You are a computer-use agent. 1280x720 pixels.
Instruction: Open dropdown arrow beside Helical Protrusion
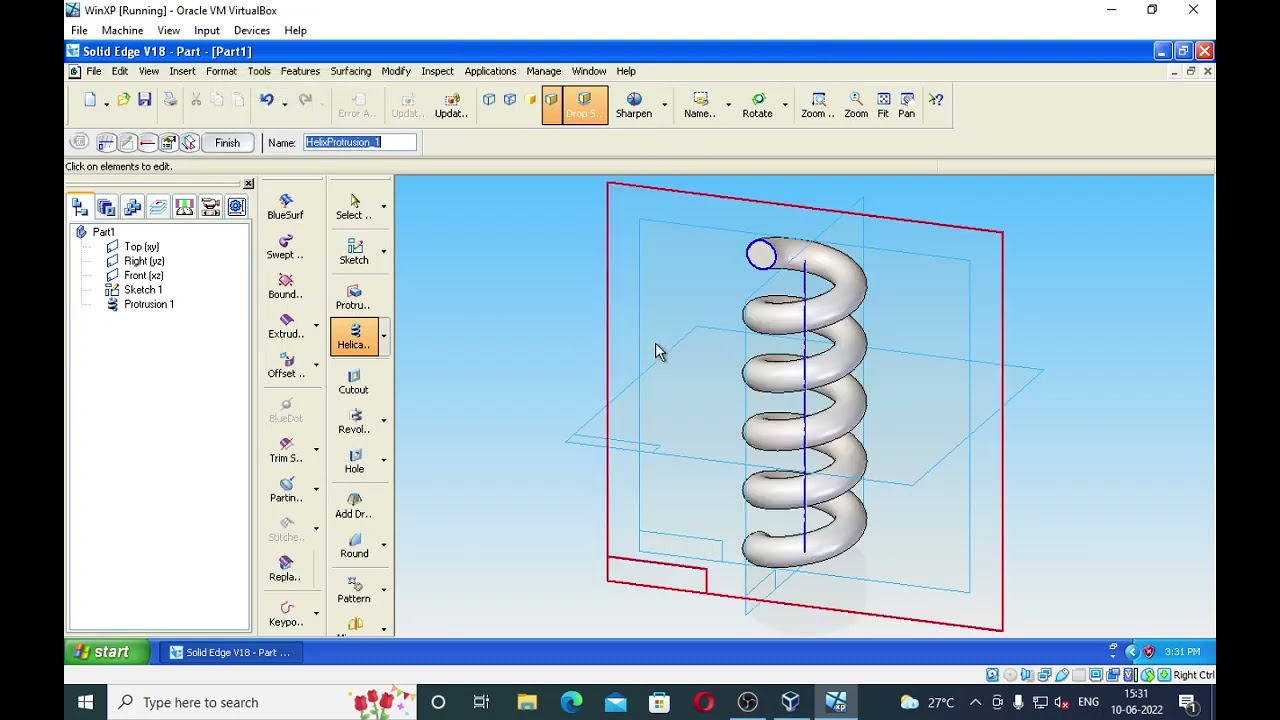(384, 336)
